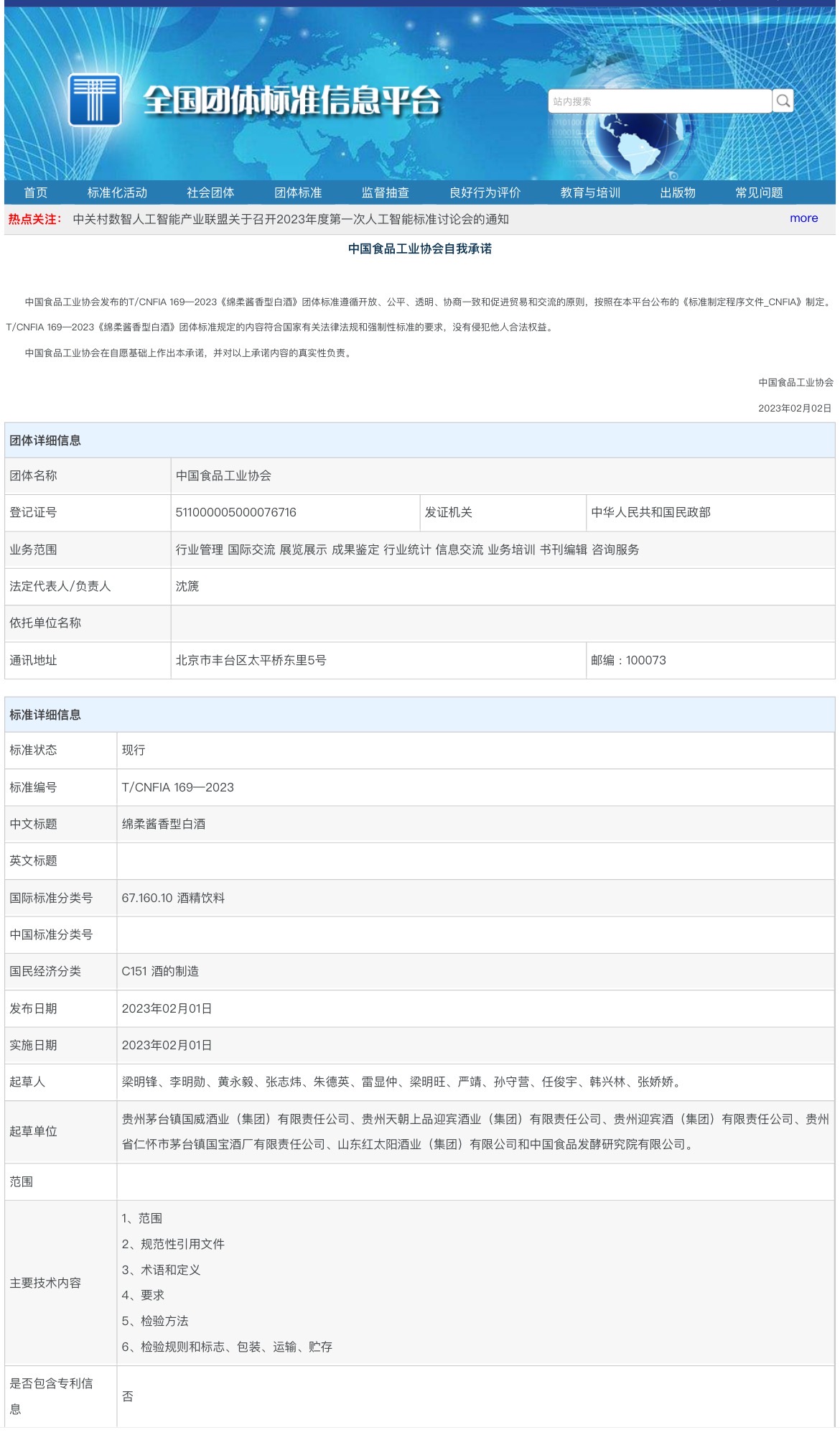
Task: Select 常见问题 in the navigation bar
Action: click(x=759, y=192)
